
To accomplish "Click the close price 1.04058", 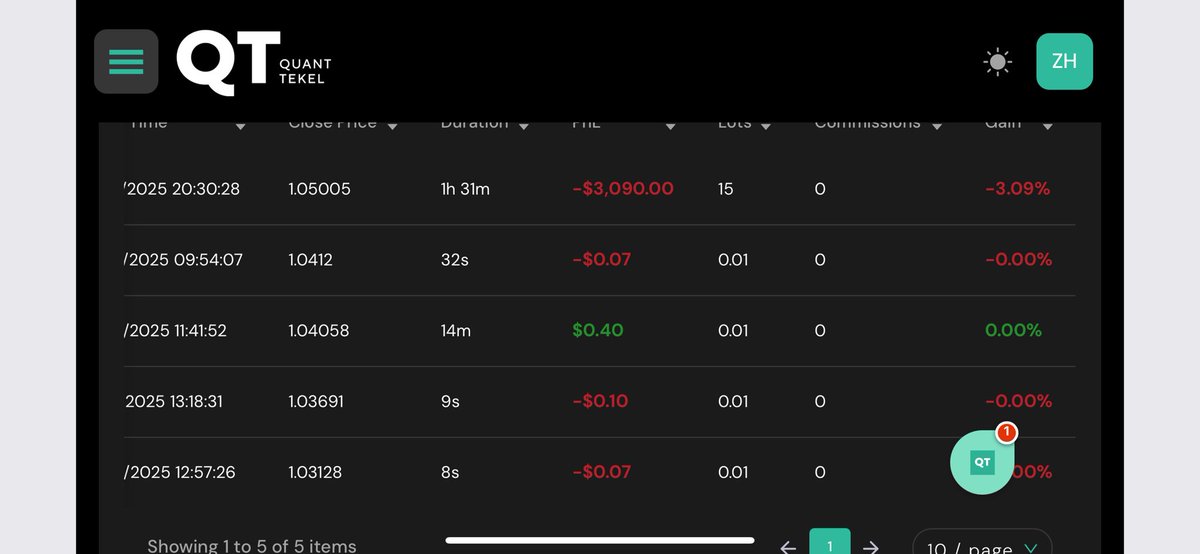I will coord(318,330).
